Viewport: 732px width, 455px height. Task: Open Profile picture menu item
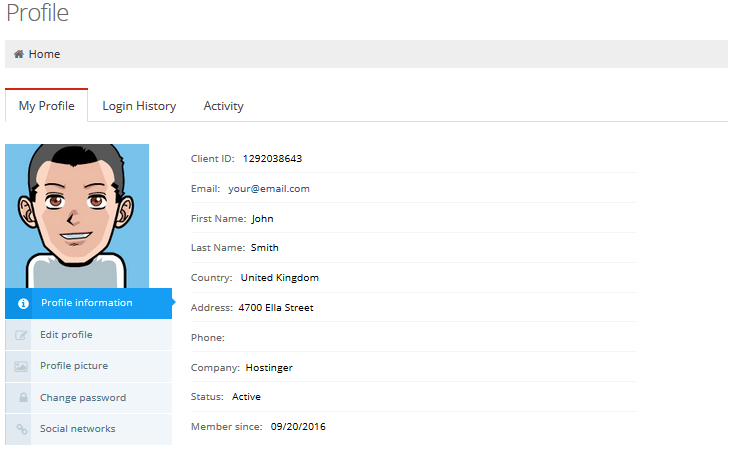click(x=89, y=366)
